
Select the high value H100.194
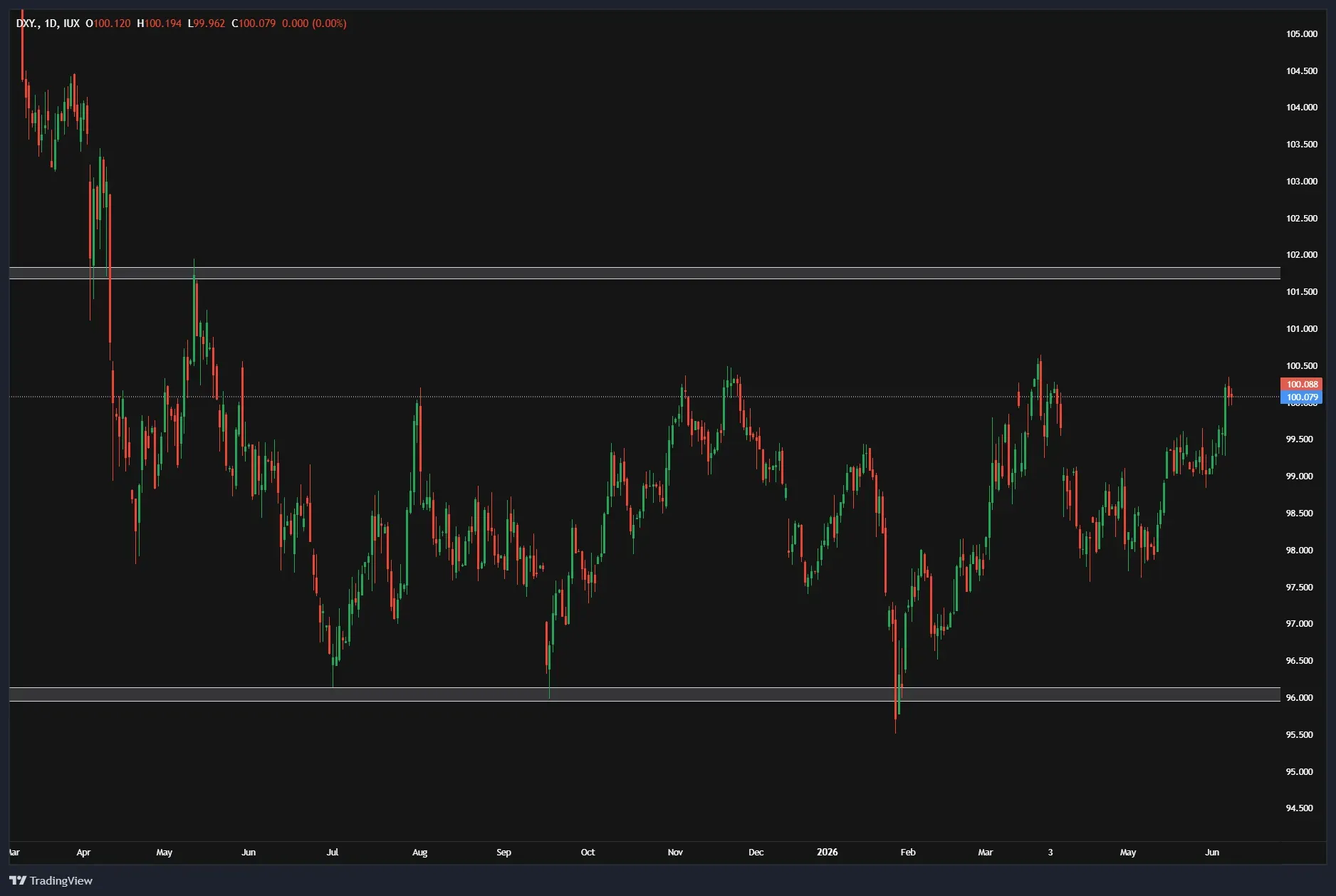point(159,24)
